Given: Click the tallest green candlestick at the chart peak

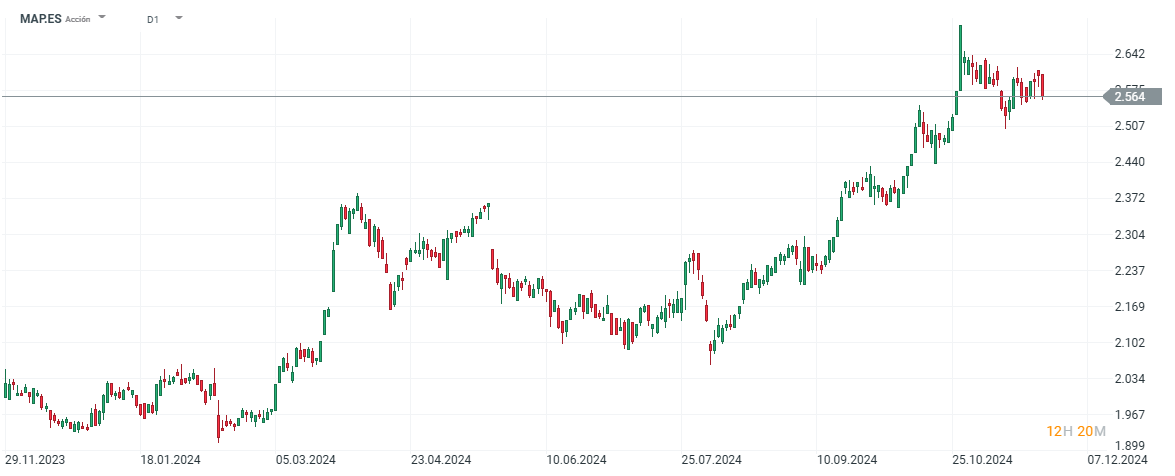Looking at the screenshot, I should tap(960, 60).
